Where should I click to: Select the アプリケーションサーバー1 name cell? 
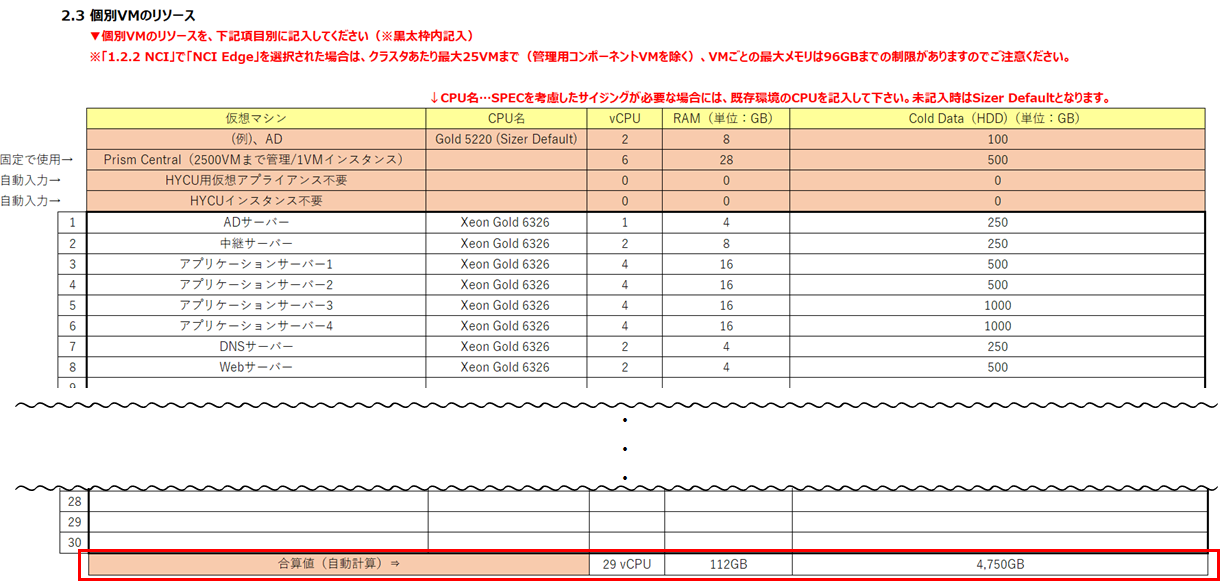pyautogui.click(x=256, y=264)
